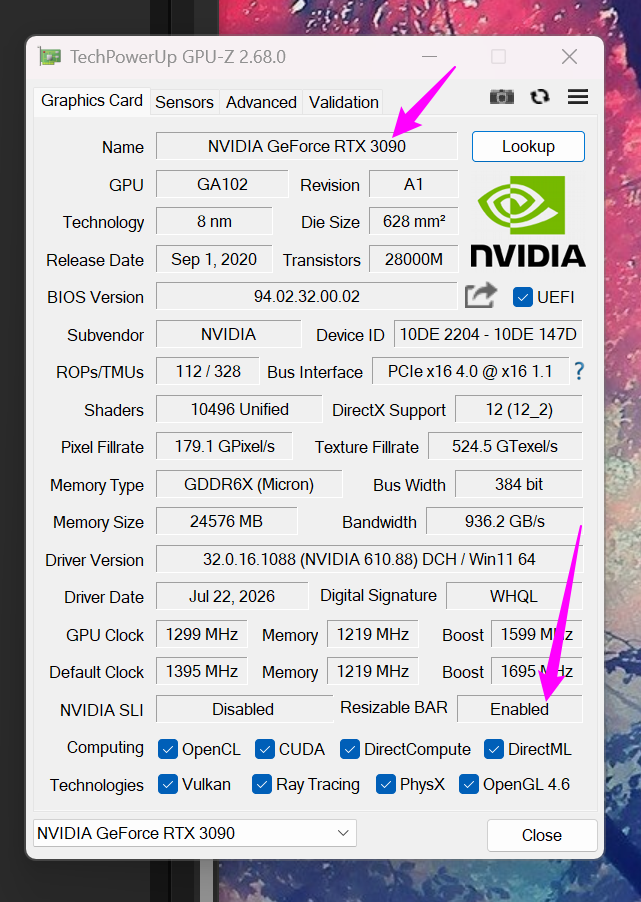The height and width of the screenshot is (902, 641).
Task: Click the Texture Fillrate value 524.5 GTexel/s
Action: point(505,446)
